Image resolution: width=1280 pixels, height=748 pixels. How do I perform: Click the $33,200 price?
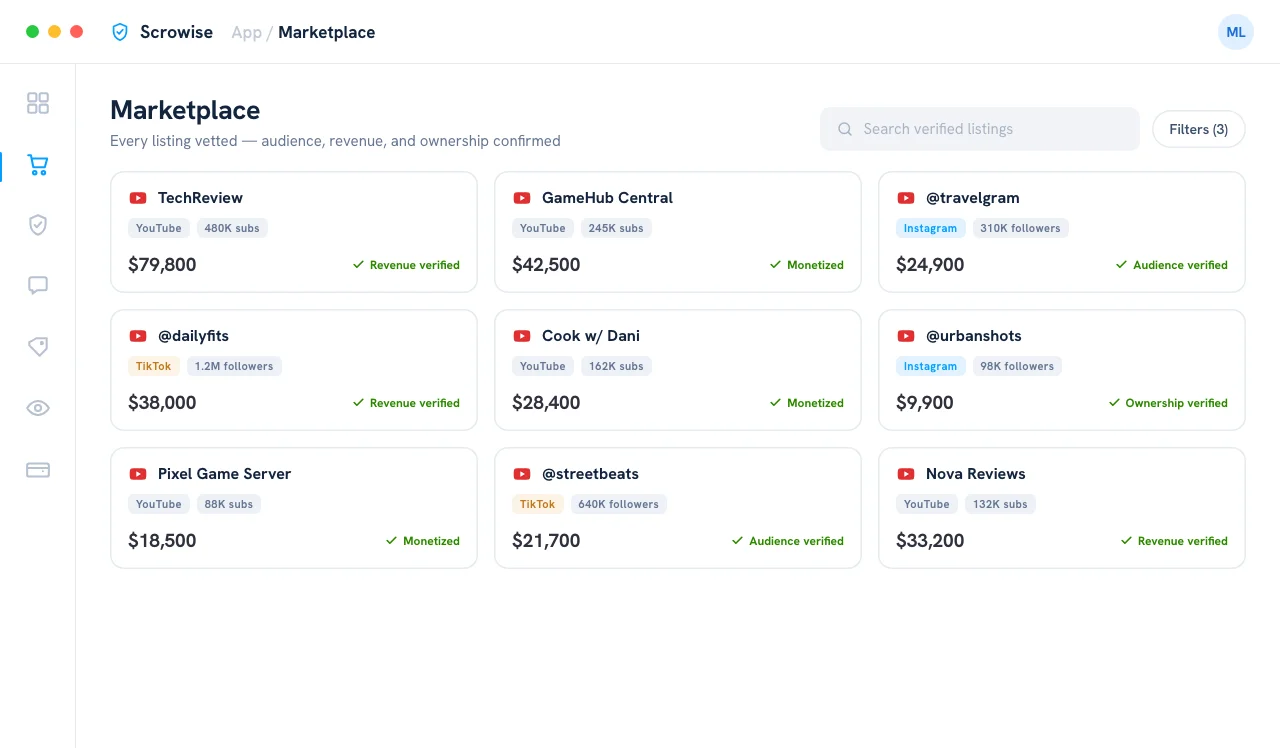[930, 541]
